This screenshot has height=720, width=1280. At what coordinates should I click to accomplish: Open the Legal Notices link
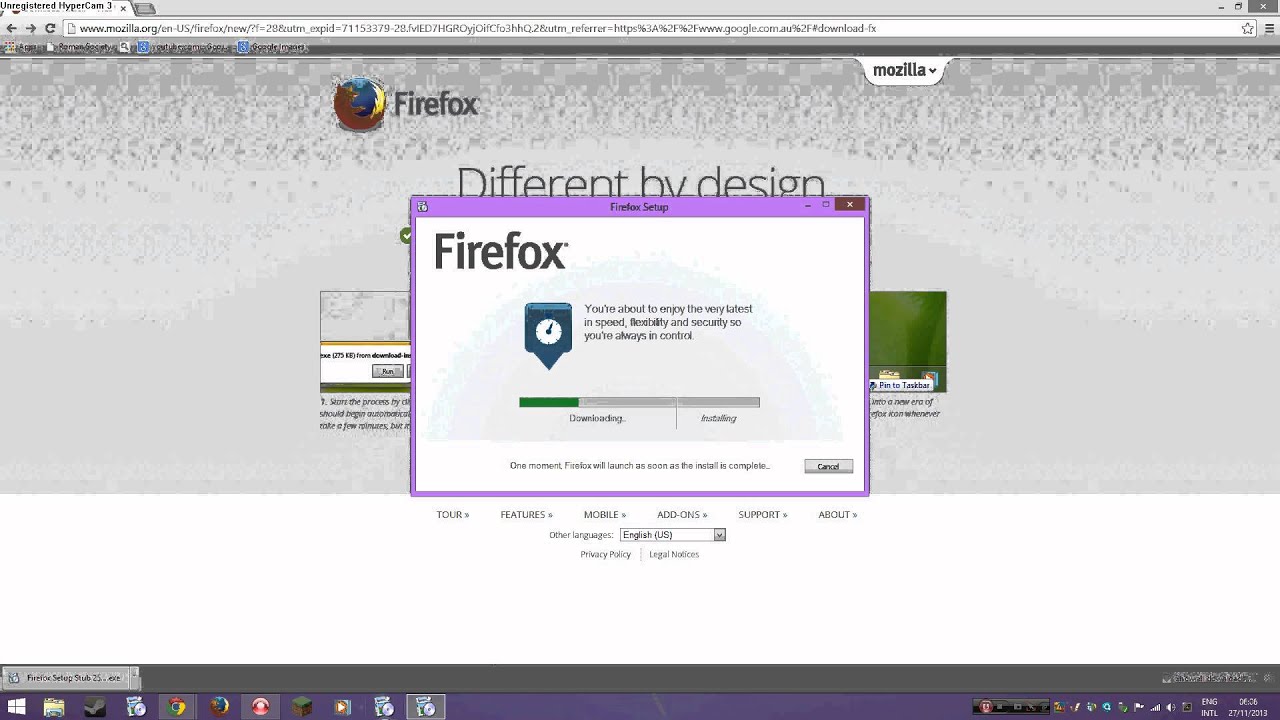674,554
